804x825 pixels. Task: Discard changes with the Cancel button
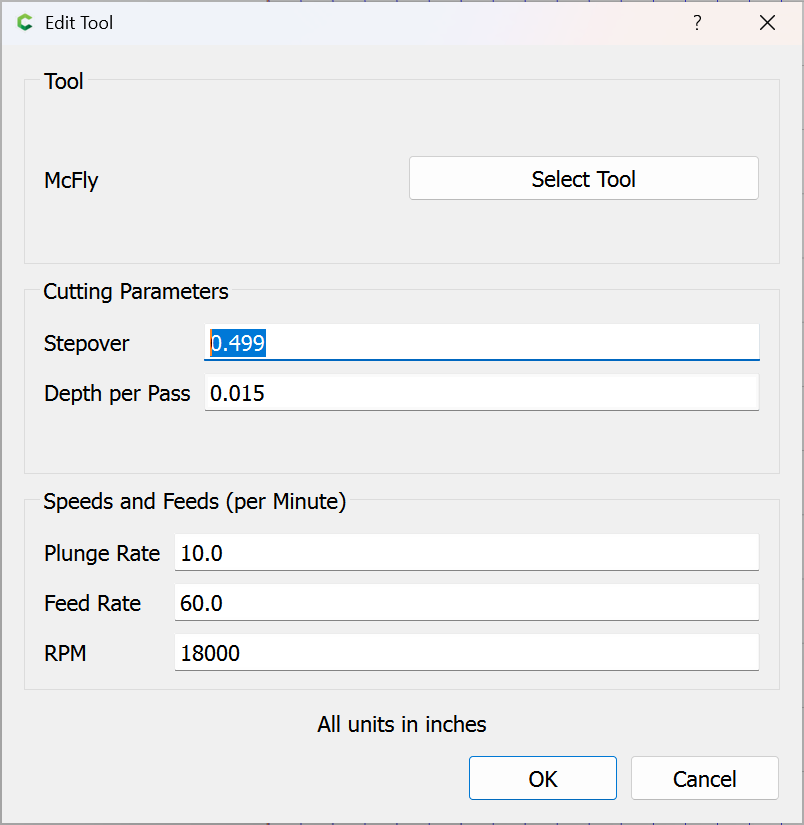[704, 779]
